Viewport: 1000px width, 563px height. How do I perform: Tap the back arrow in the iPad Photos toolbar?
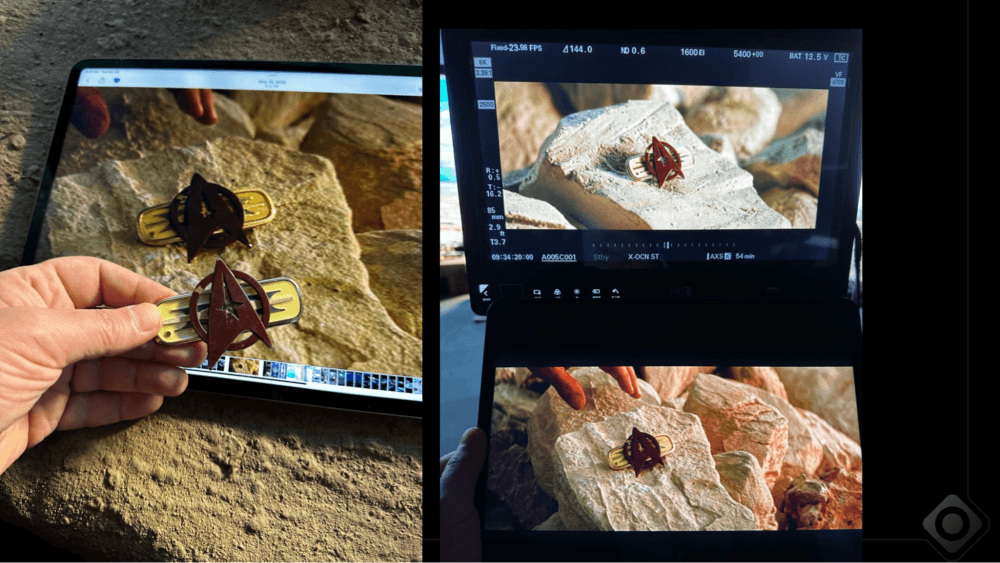[x=89, y=80]
